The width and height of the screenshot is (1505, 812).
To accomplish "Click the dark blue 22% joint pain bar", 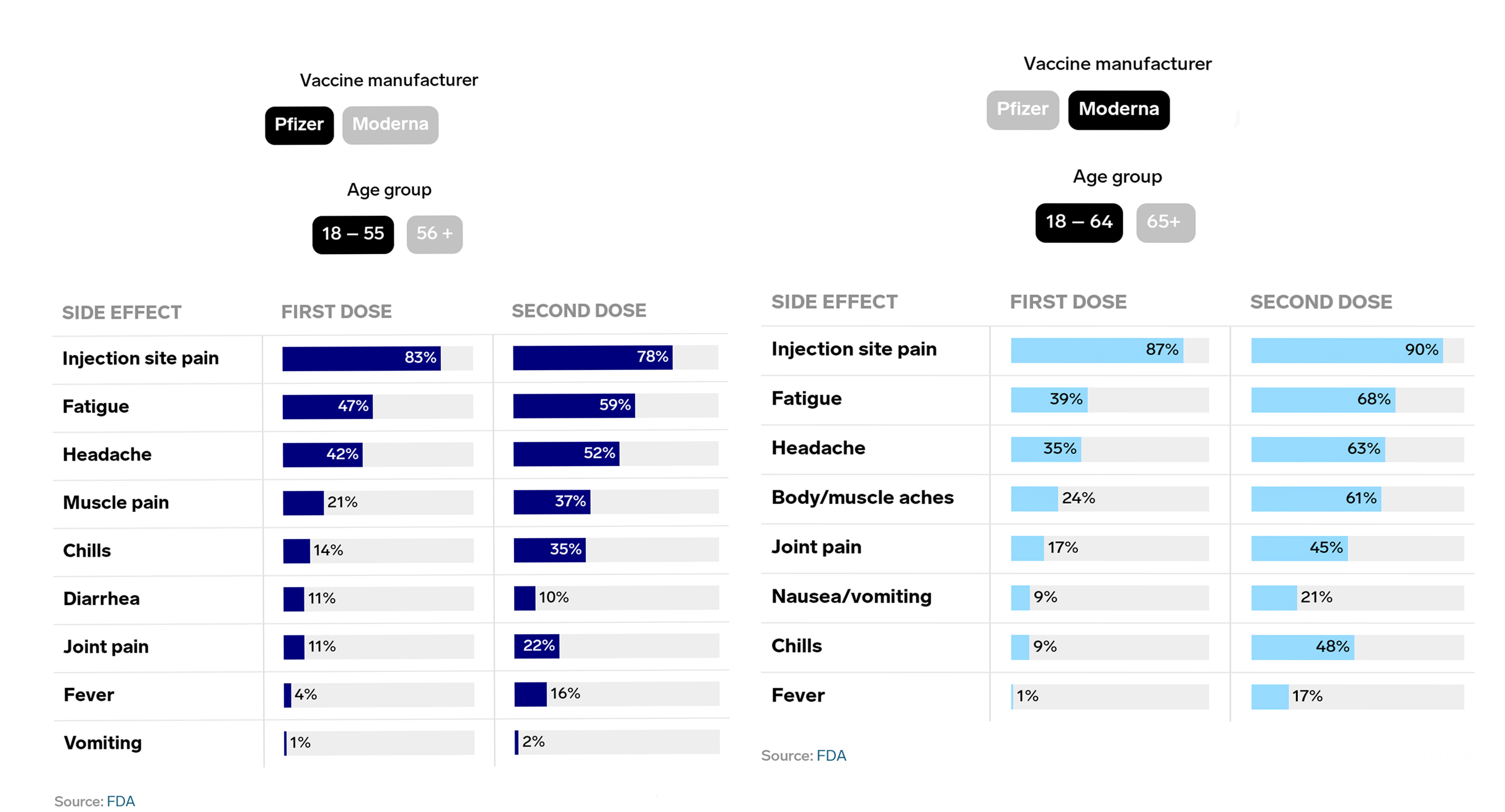I will click(x=536, y=646).
